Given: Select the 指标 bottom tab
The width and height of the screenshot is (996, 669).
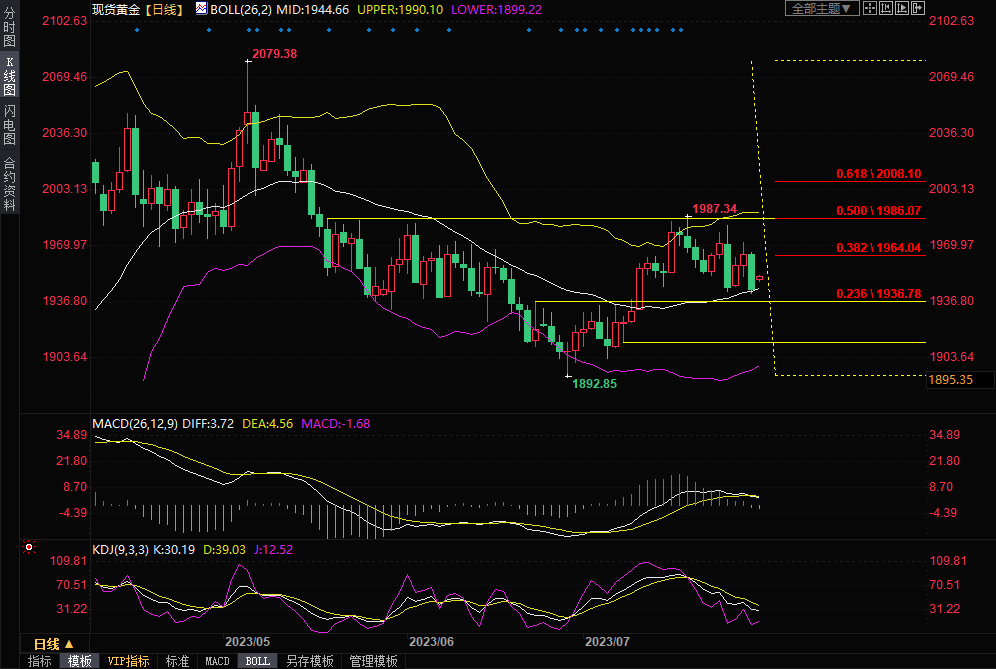Looking at the screenshot, I should [40, 661].
